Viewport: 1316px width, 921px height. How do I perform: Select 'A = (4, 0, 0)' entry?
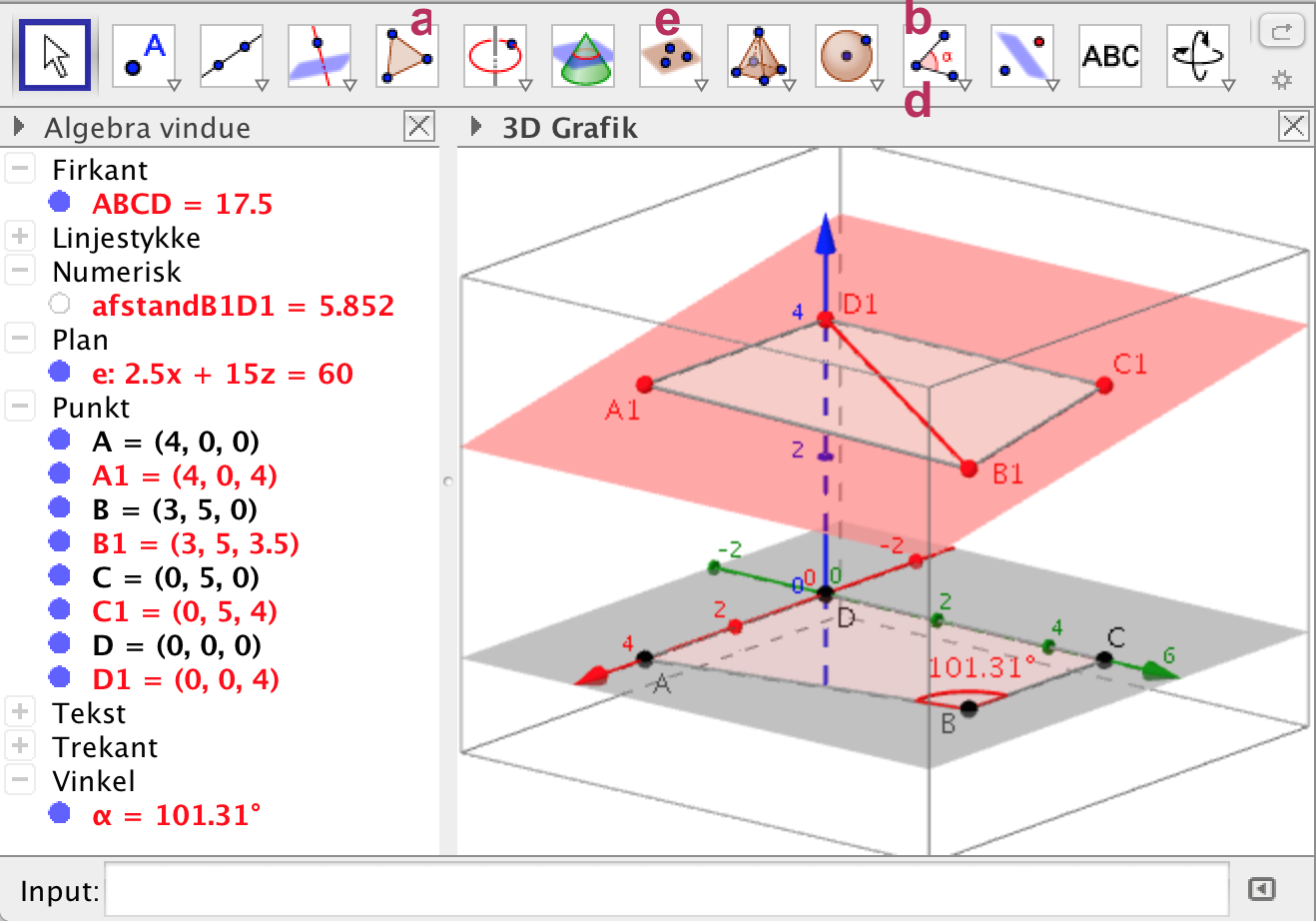176,442
